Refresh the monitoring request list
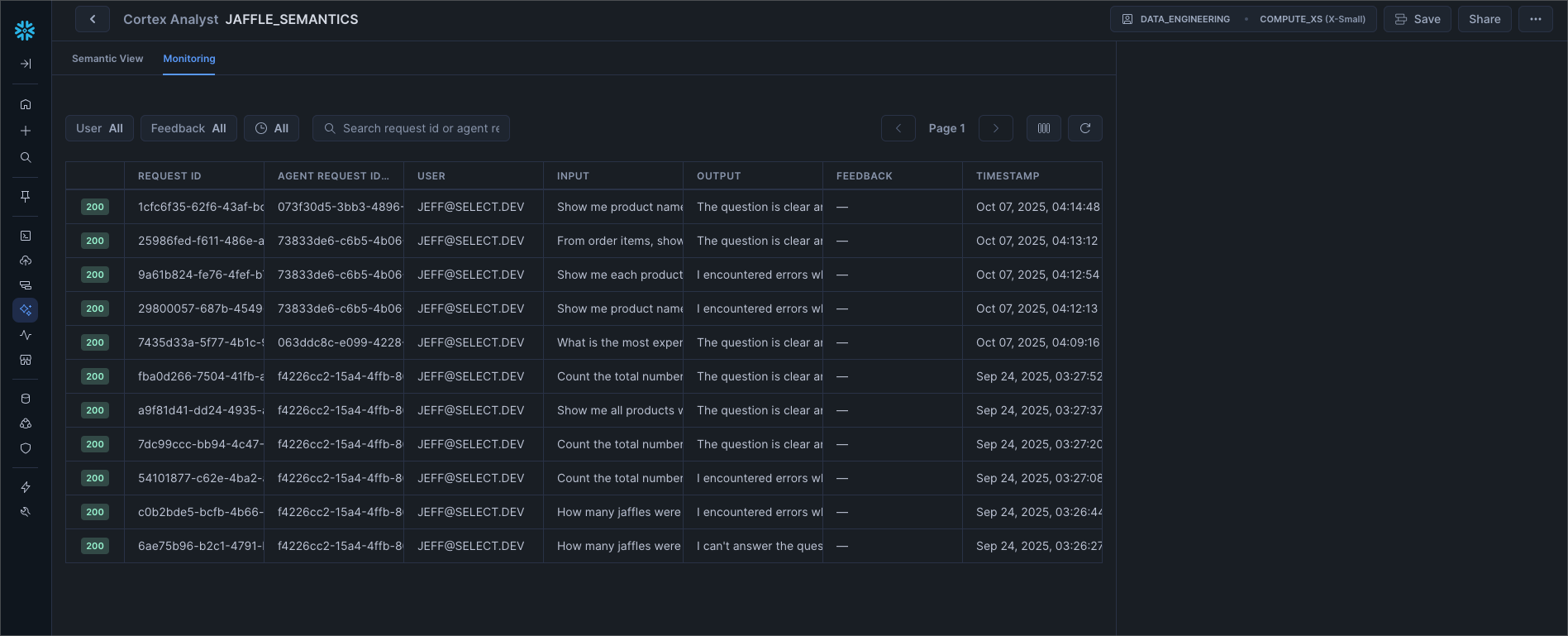Screen dimensions: 1568x636 click(x=1085, y=128)
